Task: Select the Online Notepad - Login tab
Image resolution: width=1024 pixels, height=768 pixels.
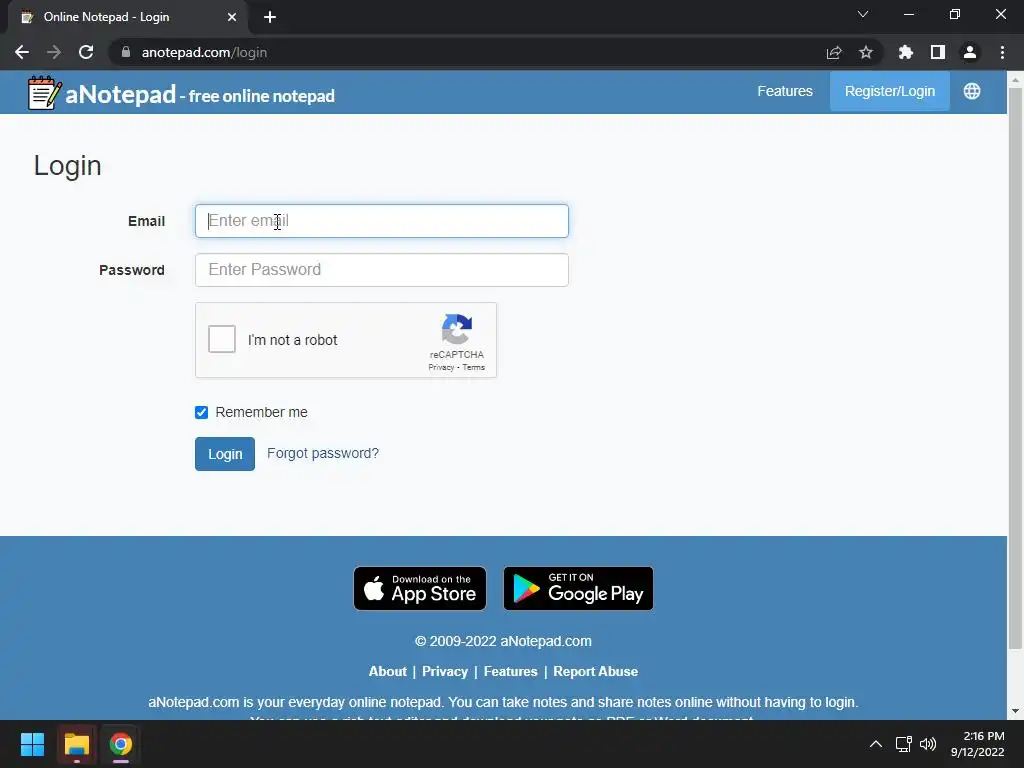Action: (128, 18)
